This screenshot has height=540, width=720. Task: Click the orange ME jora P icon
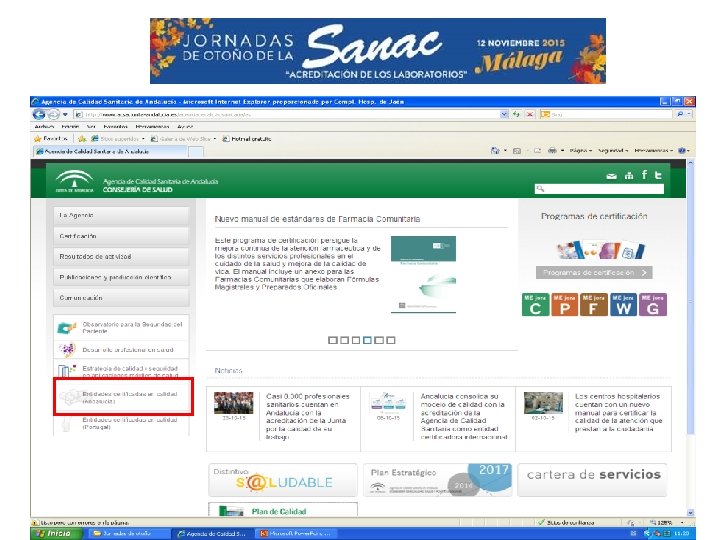tap(565, 304)
